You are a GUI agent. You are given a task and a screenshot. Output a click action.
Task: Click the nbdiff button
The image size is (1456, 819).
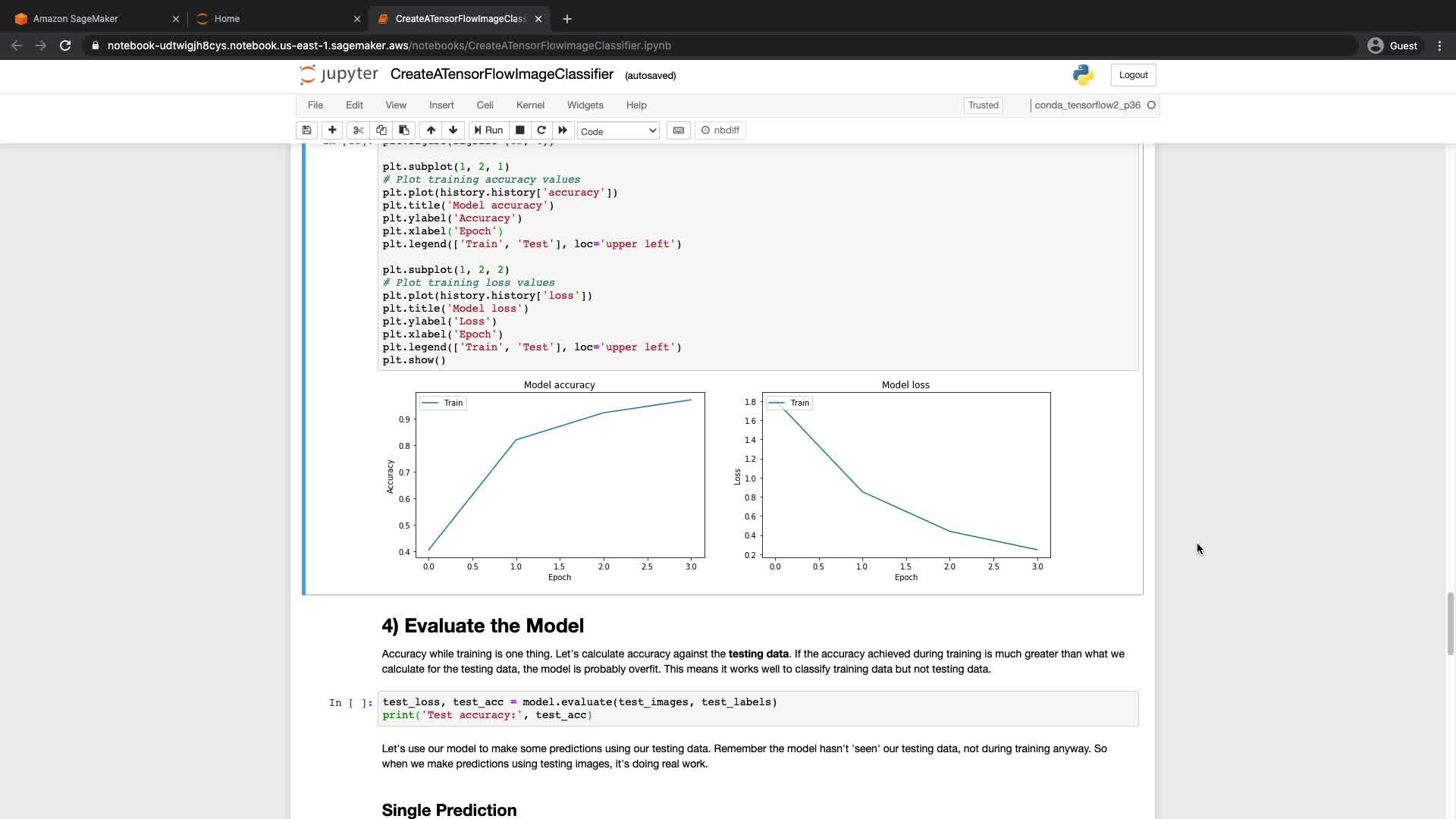coord(720,130)
